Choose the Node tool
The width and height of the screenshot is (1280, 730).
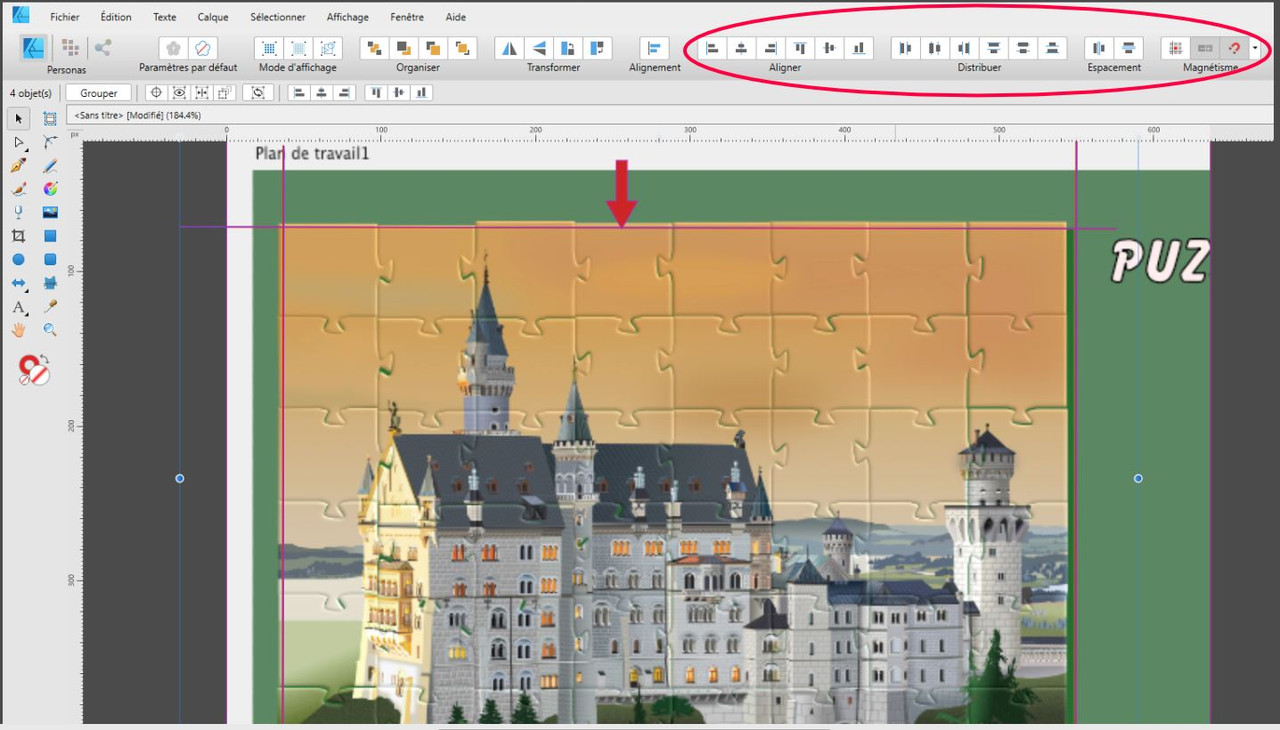point(18,143)
